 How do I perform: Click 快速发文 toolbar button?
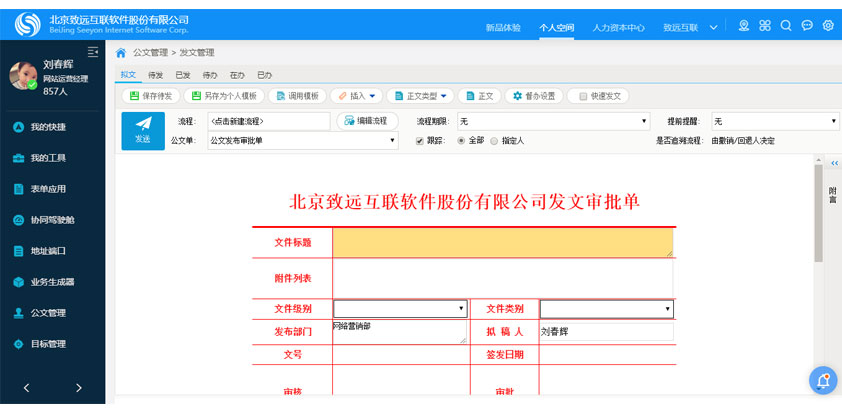point(598,96)
